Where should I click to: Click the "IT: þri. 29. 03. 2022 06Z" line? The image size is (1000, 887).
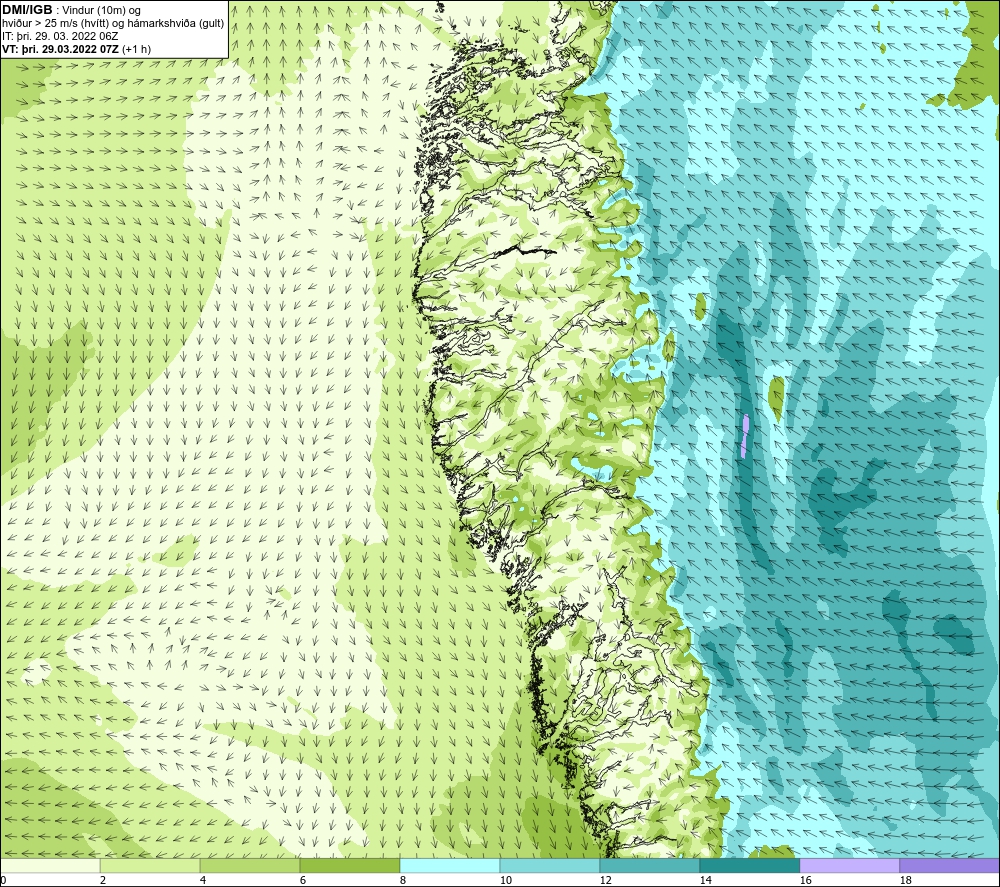pos(60,36)
